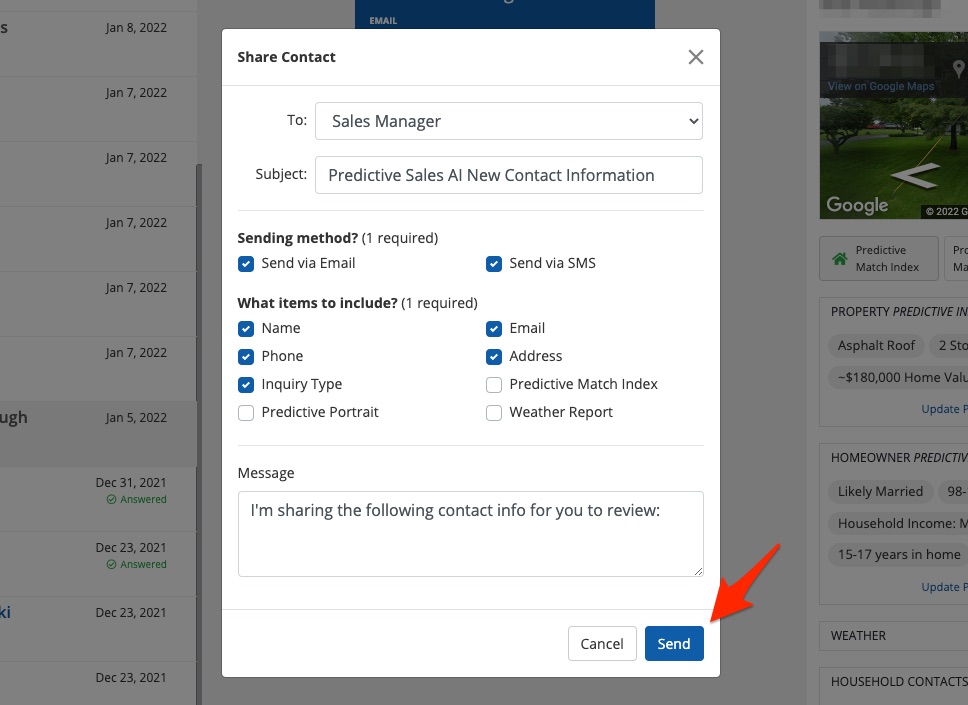Uncheck Send via Email
Viewport: 968px width, 705px height.
246,264
